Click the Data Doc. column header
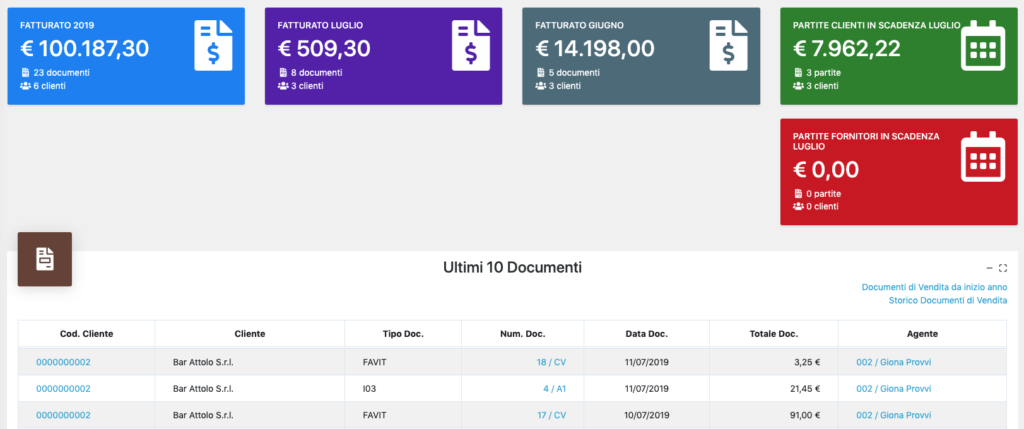The width and height of the screenshot is (1024, 429). point(647,334)
